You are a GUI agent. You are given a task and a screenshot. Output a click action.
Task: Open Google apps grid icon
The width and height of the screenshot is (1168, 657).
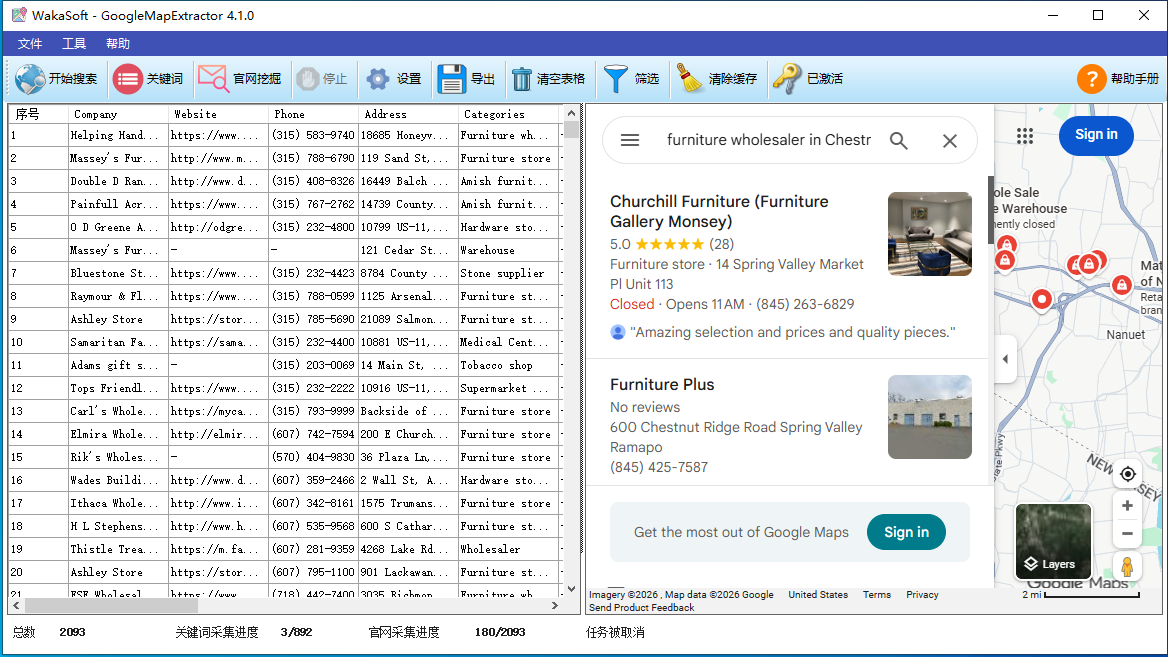[1024, 136]
